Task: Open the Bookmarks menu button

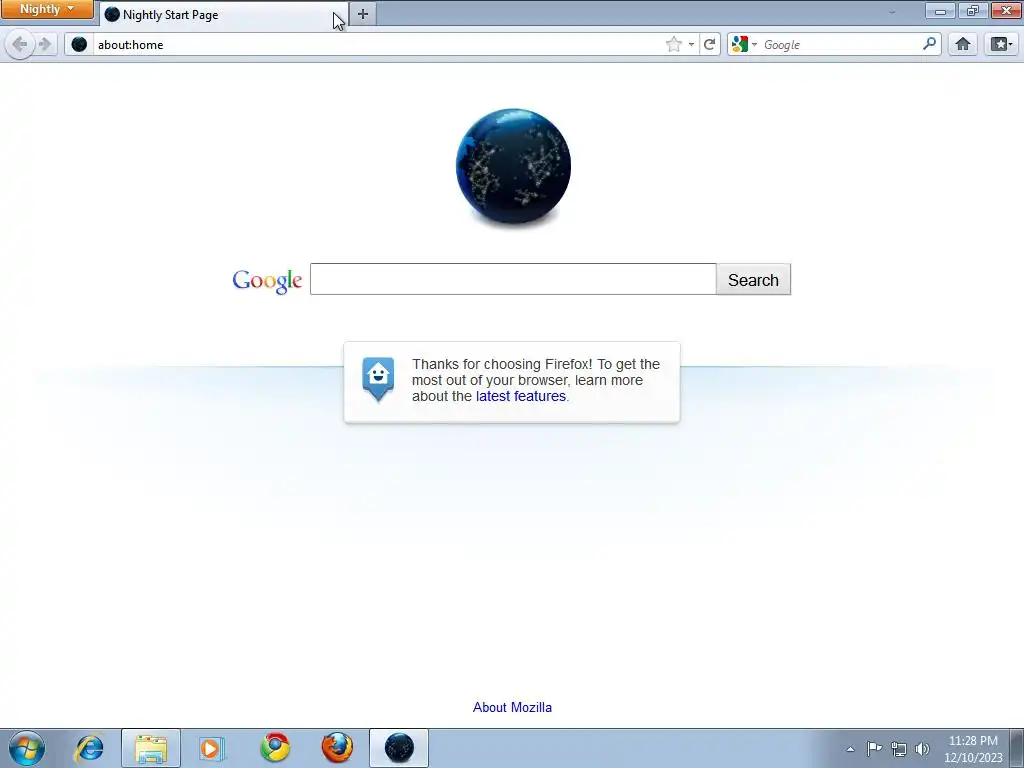Action: (1001, 44)
